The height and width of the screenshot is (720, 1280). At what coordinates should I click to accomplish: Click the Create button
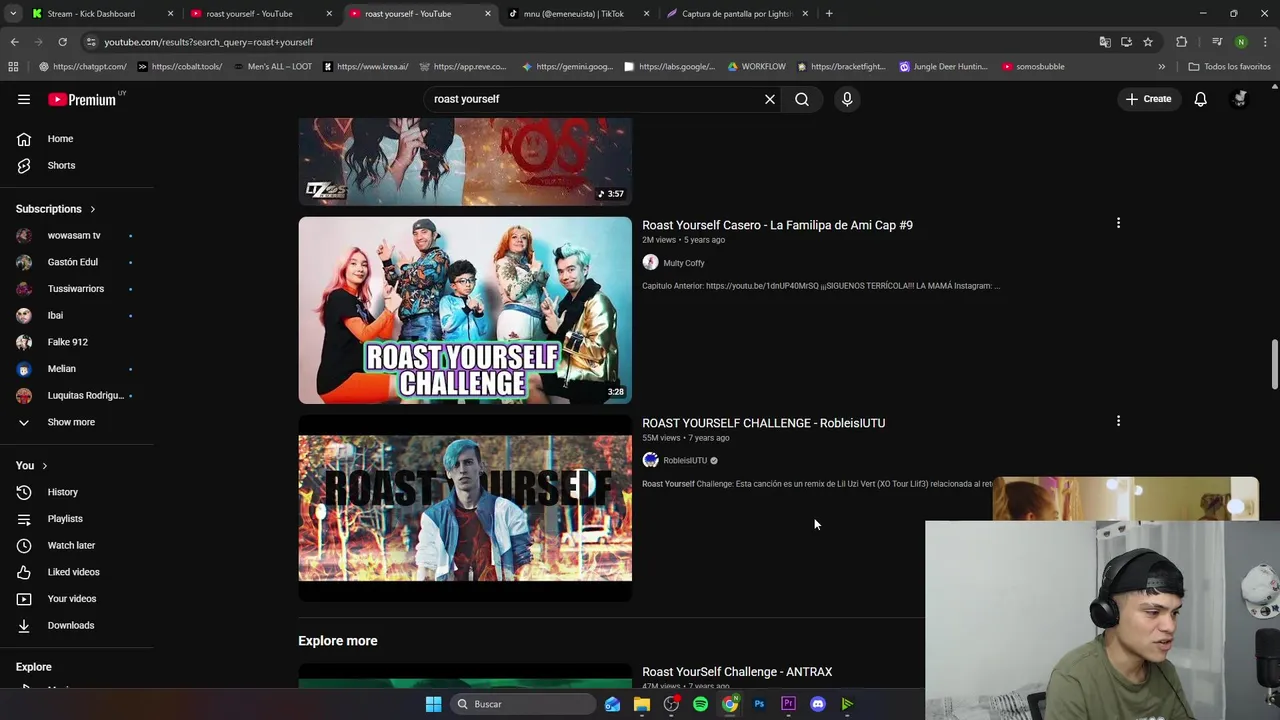[1148, 99]
